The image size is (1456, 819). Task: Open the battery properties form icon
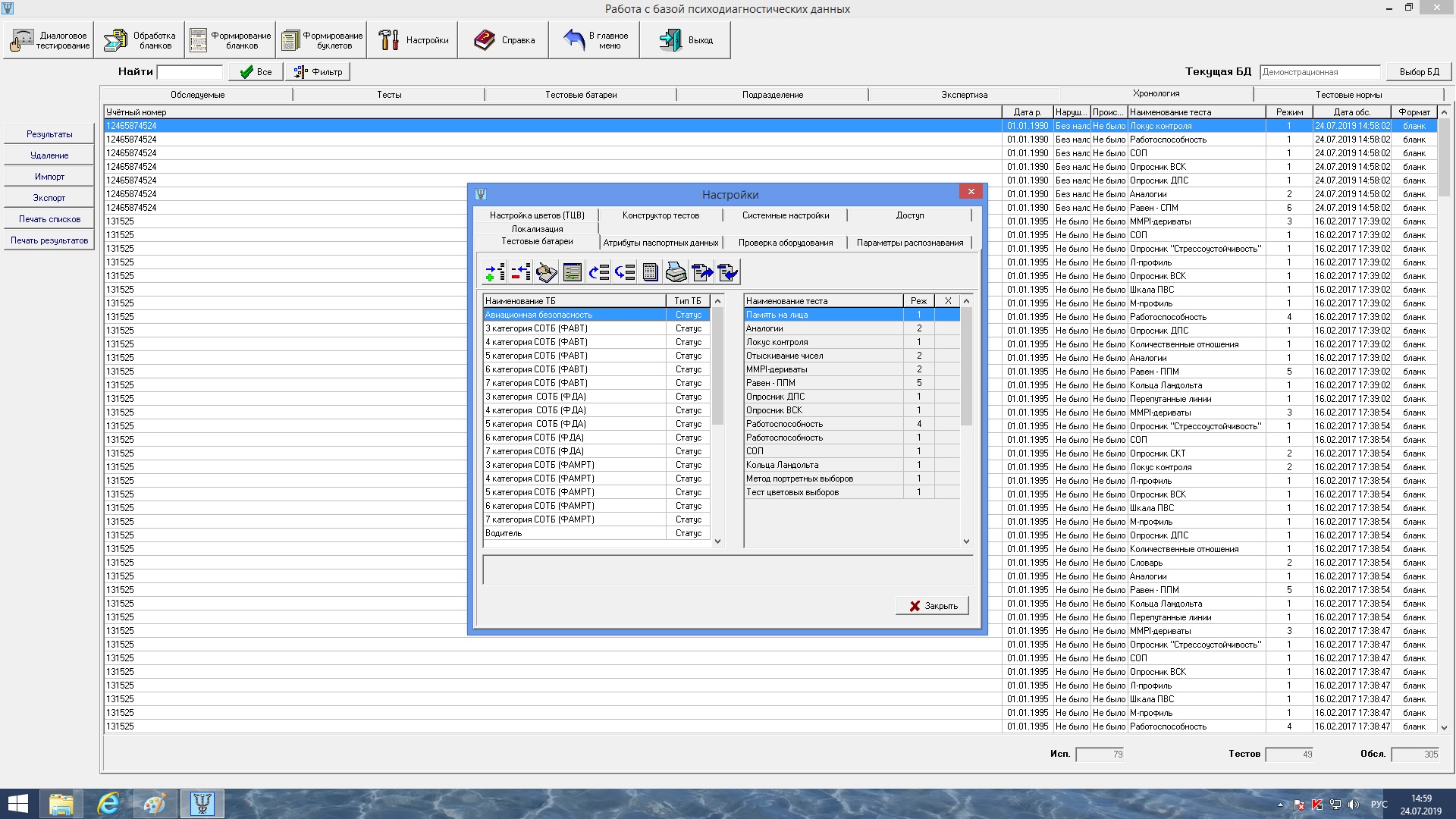pyautogui.click(x=573, y=272)
